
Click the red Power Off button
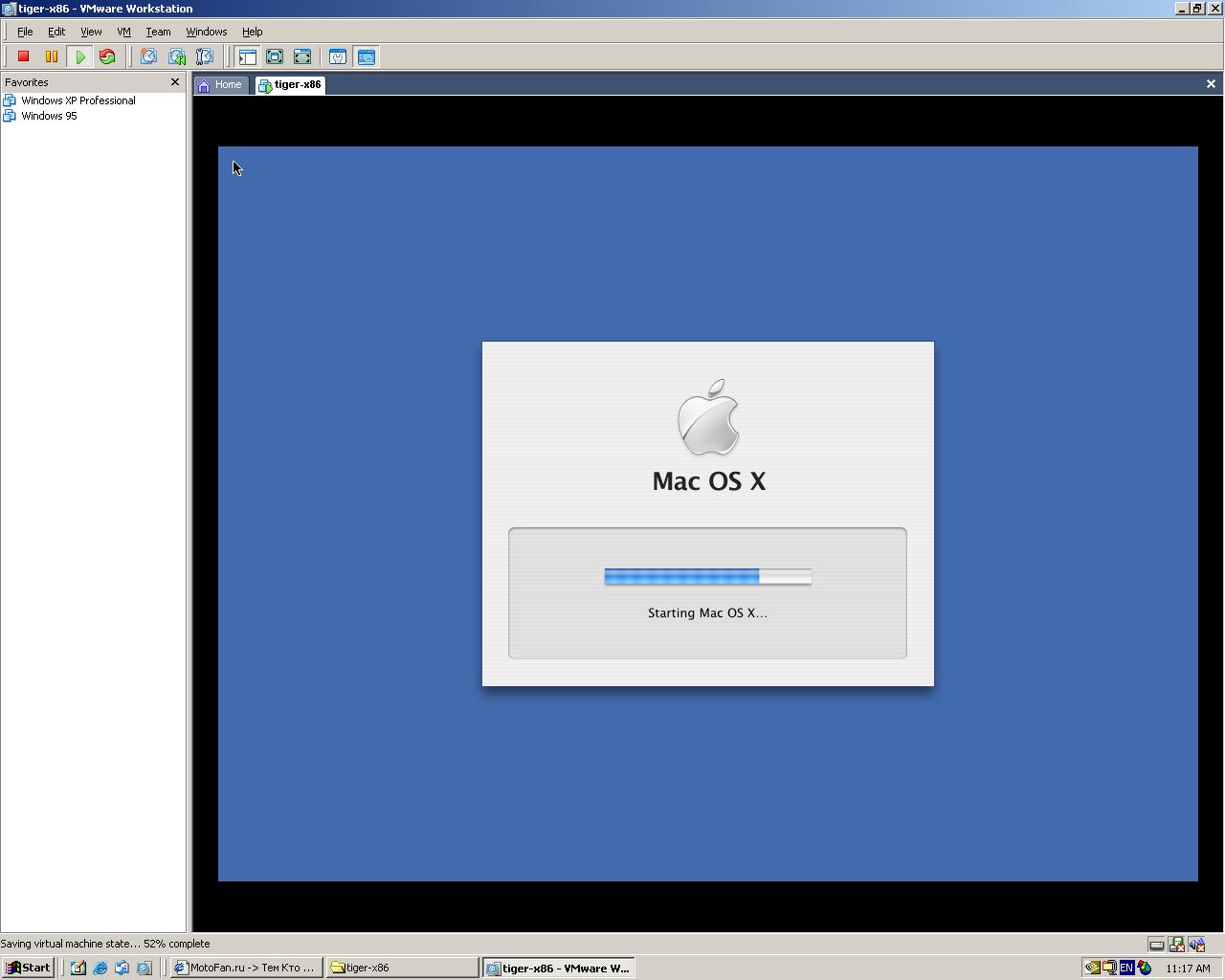click(x=24, y=57)
